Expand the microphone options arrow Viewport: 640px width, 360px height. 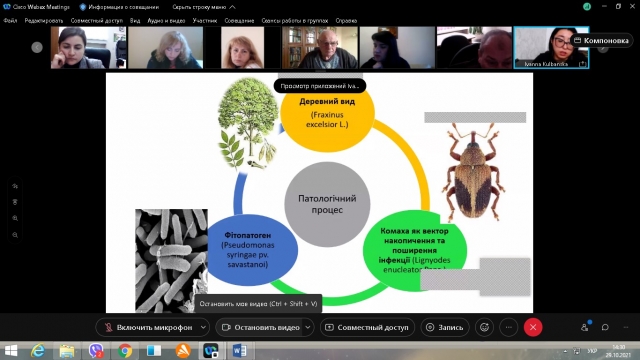pyautogui.click(x=203, y=327)
